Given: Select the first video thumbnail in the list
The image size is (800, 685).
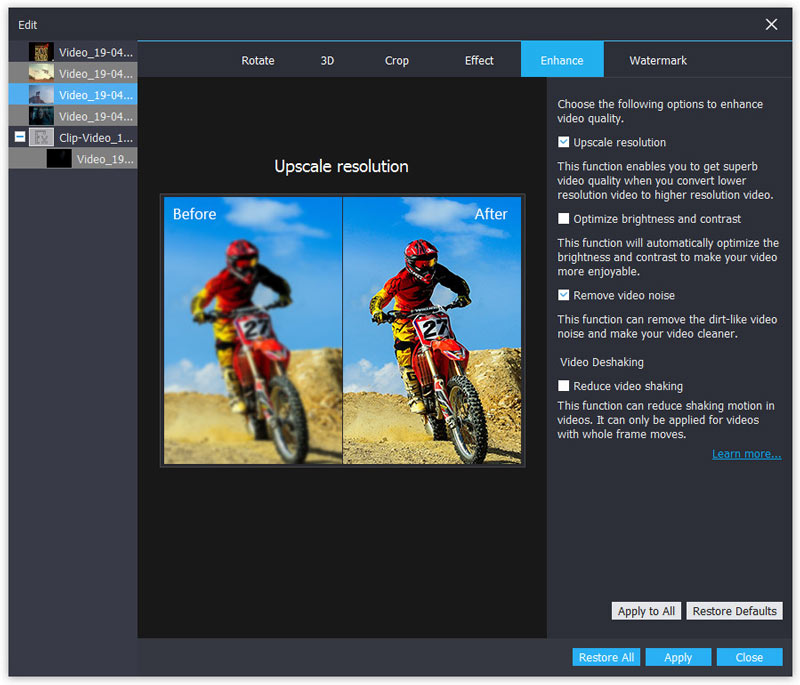Looking at the screenshot, I should pos(41,52).
